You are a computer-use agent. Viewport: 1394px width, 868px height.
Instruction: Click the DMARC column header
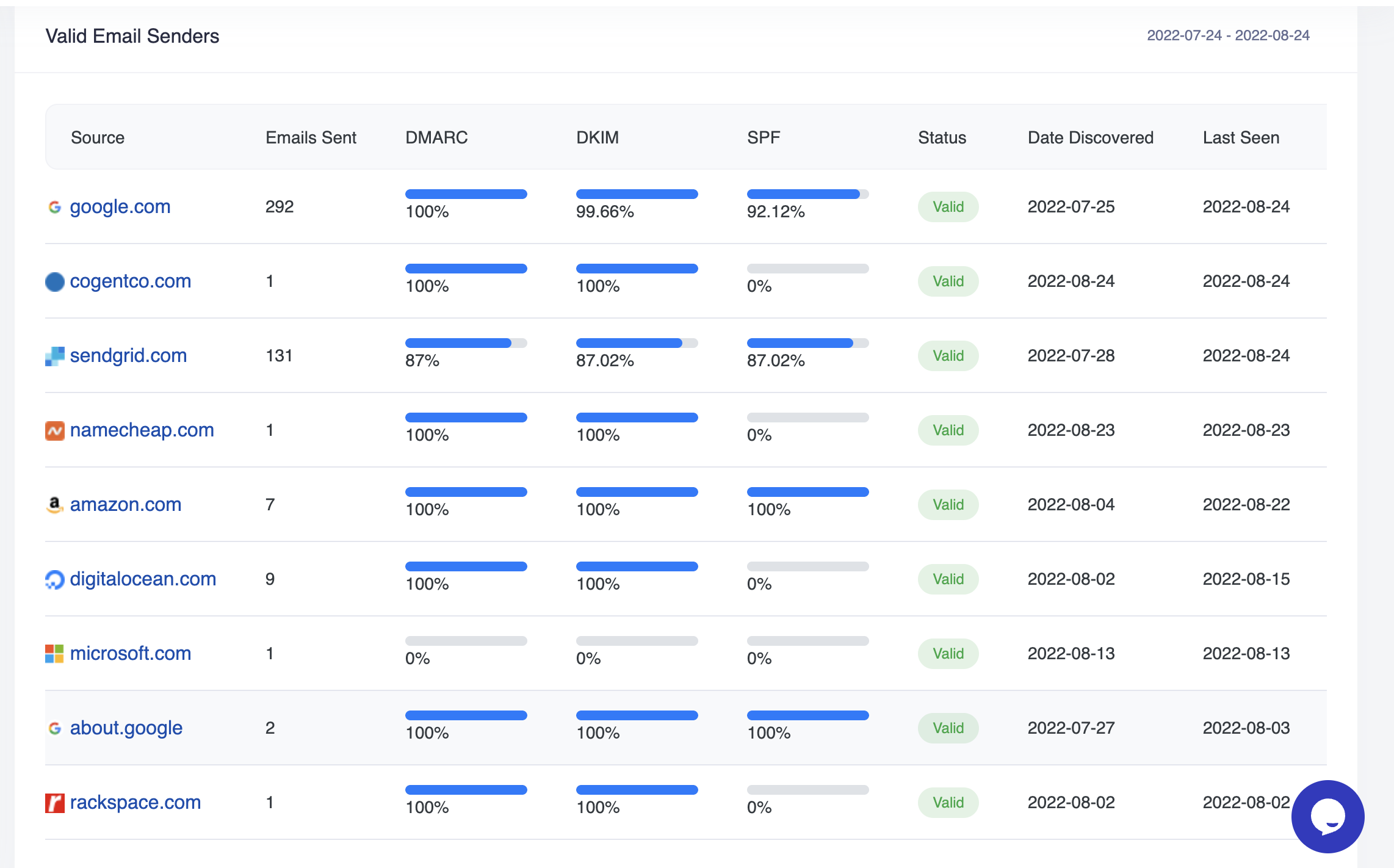436,138
